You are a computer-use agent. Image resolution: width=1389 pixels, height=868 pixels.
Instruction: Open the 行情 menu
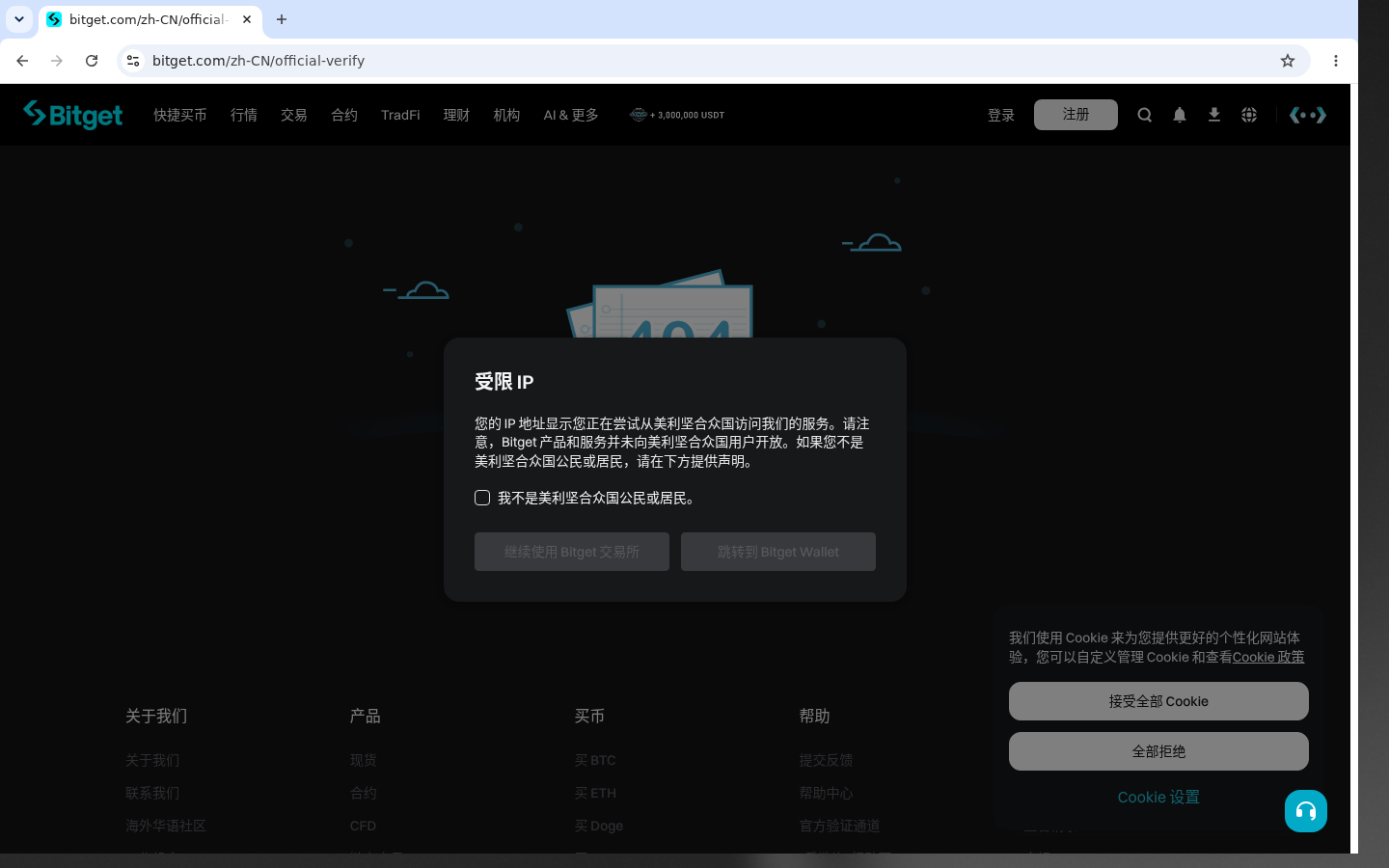point(244,115)
